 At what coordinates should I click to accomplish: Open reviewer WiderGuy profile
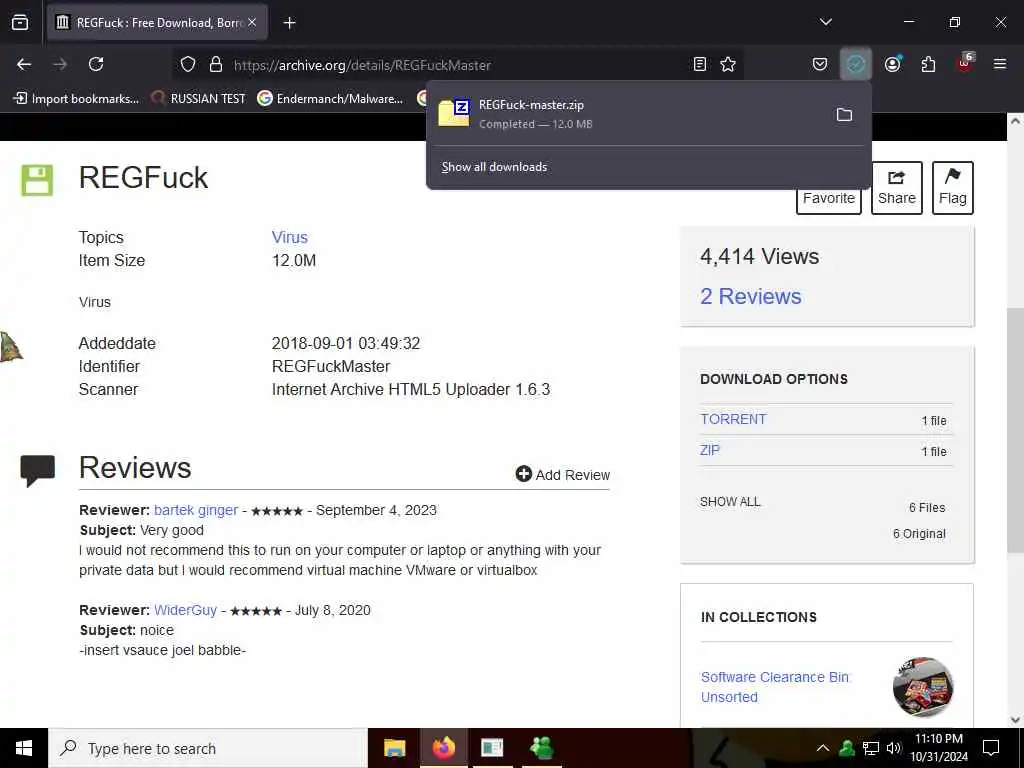(x=185, y=610)
